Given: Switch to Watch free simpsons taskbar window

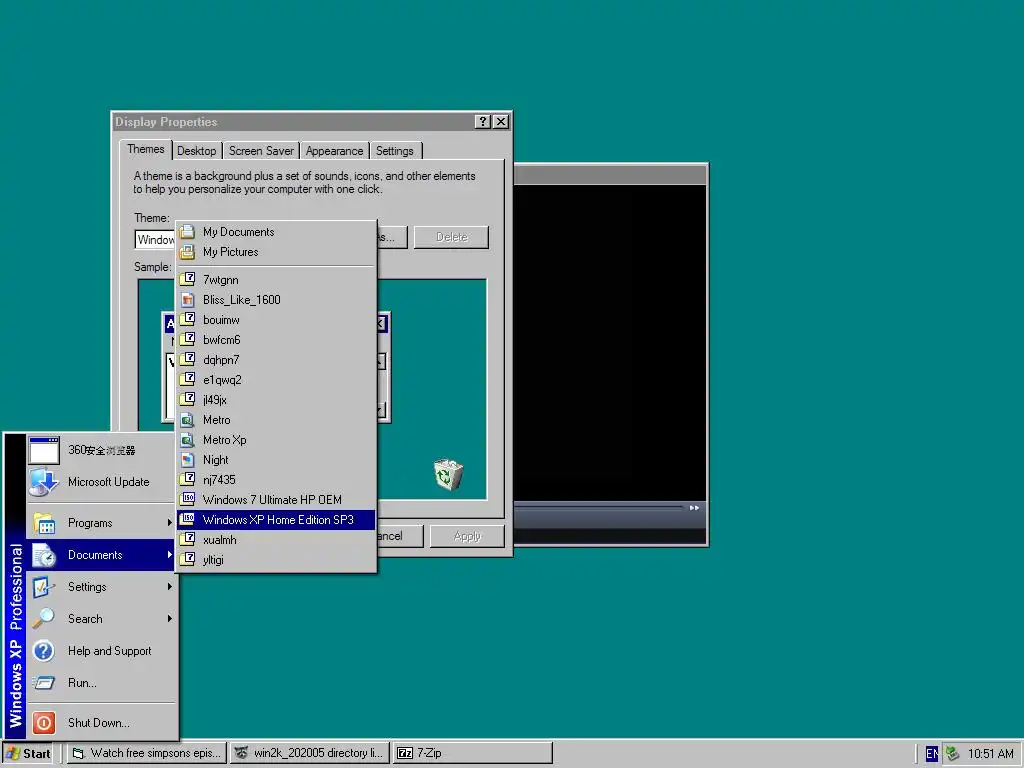Looking at the screenshot, I should click(147, 753).
